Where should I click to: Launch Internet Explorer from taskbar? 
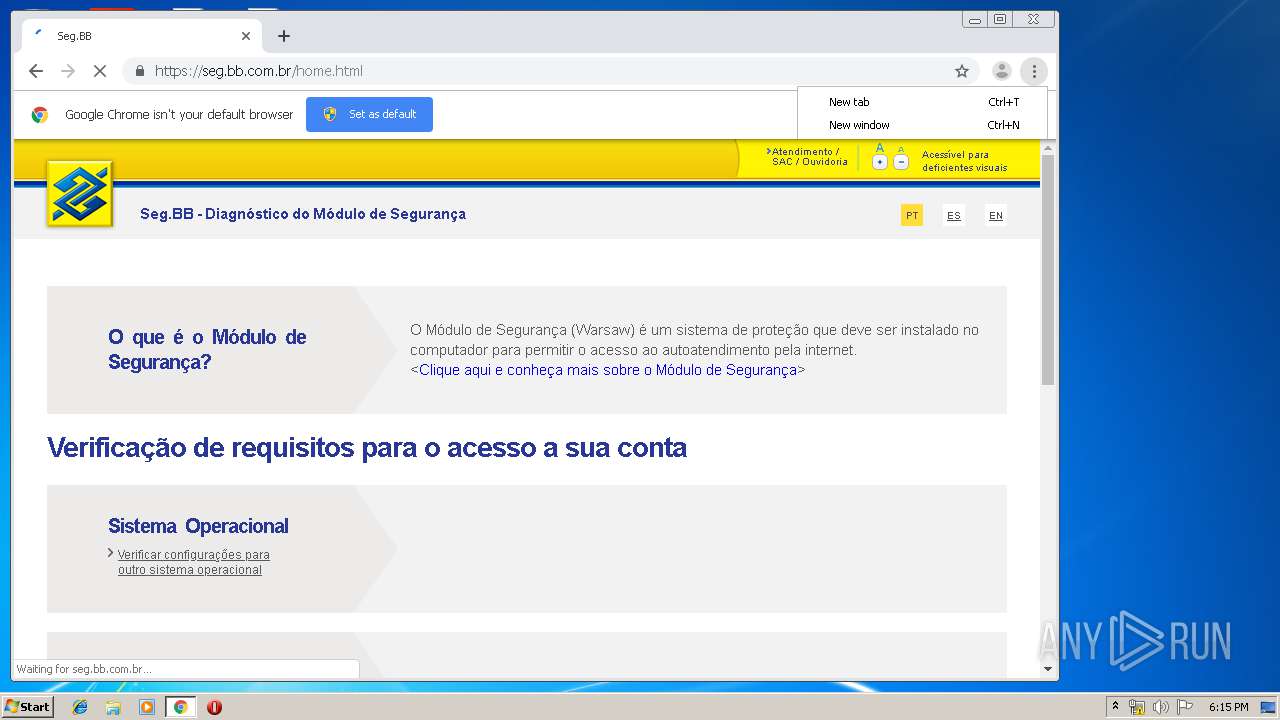(x=80, y=707)
